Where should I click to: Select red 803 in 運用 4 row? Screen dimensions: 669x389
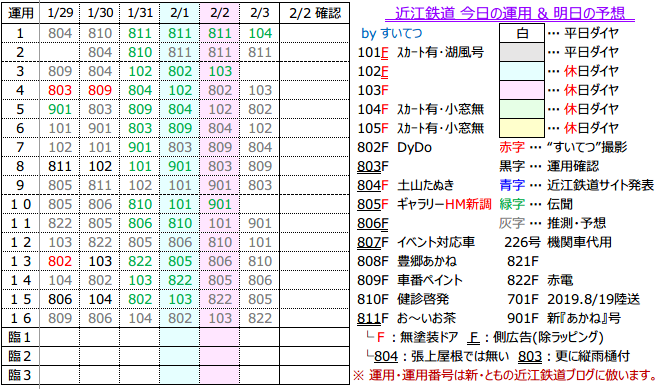click(x=60, y=90)
